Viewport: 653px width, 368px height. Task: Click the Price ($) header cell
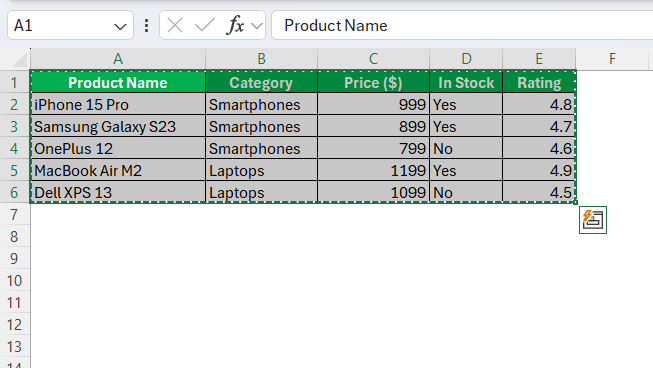(374, 82)
